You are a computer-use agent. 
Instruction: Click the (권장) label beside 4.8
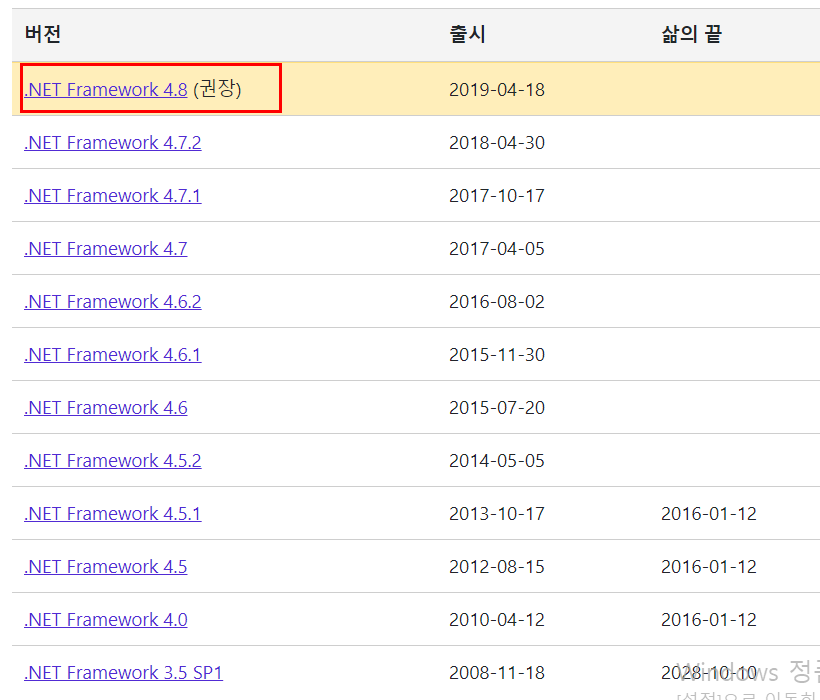point(217,89)
